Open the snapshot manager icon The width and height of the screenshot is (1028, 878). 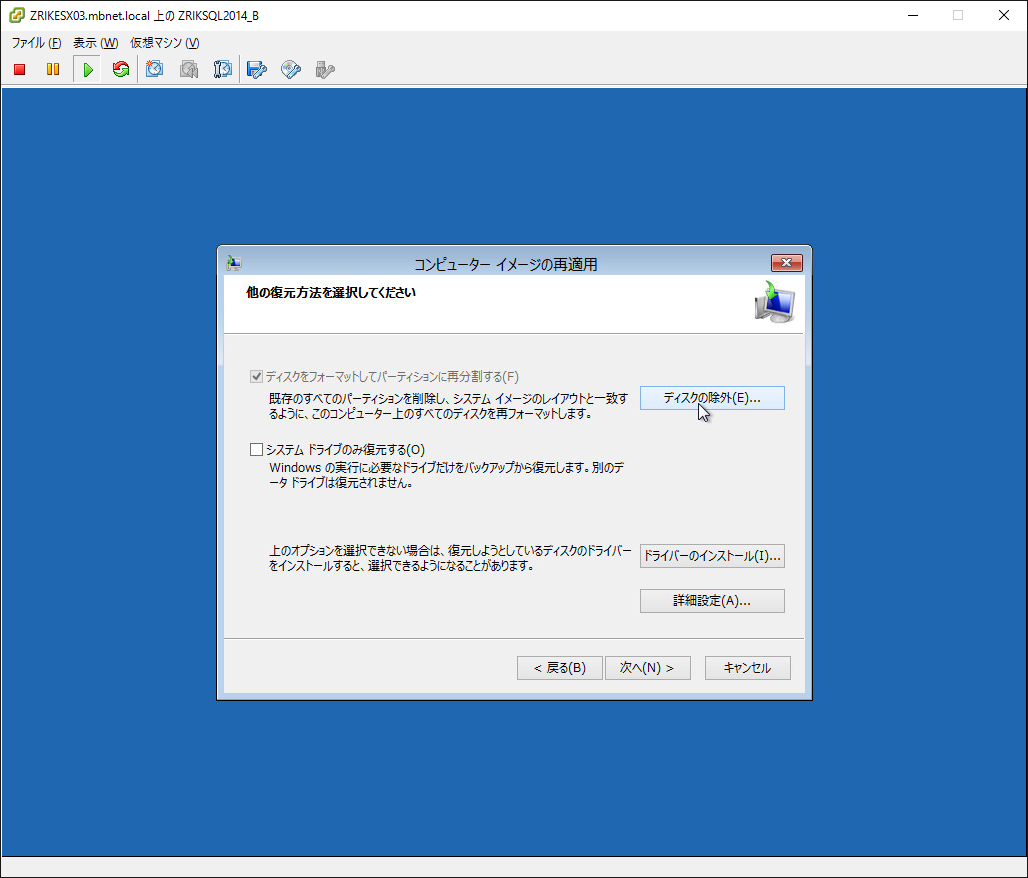coord(223,70)
